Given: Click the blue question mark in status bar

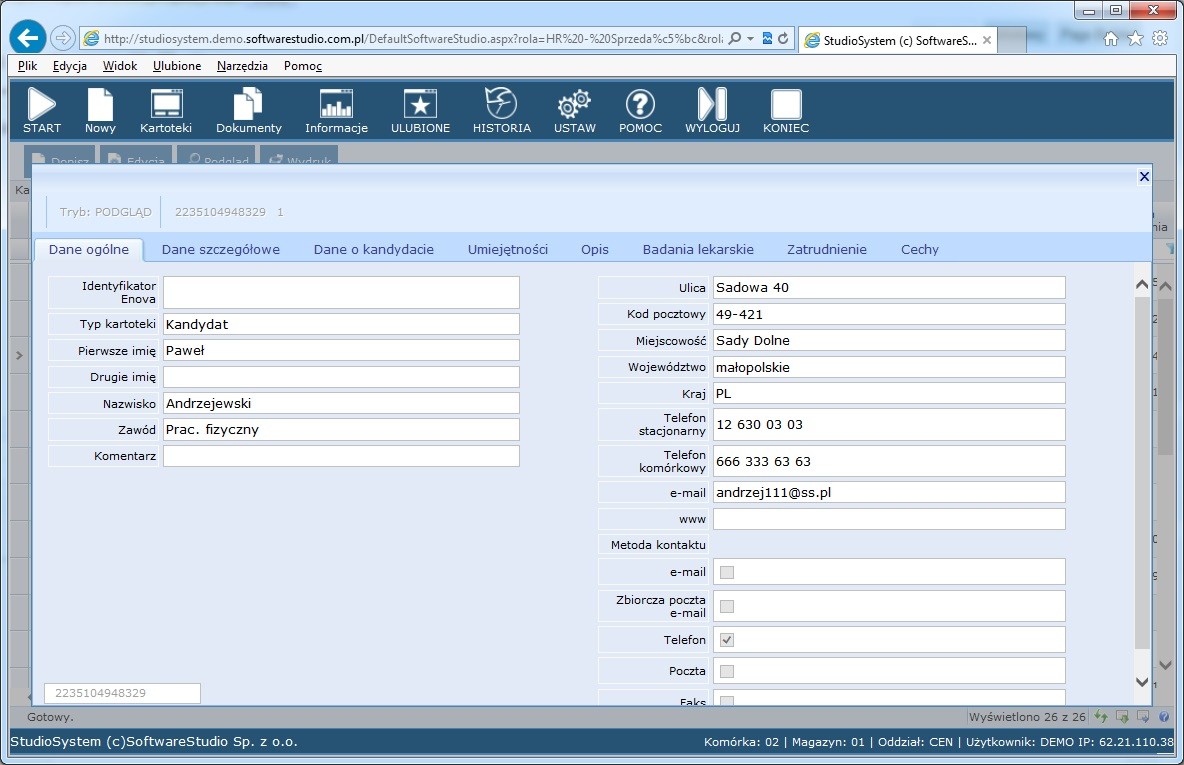Looking at the screenshot, I should 1164,717.
